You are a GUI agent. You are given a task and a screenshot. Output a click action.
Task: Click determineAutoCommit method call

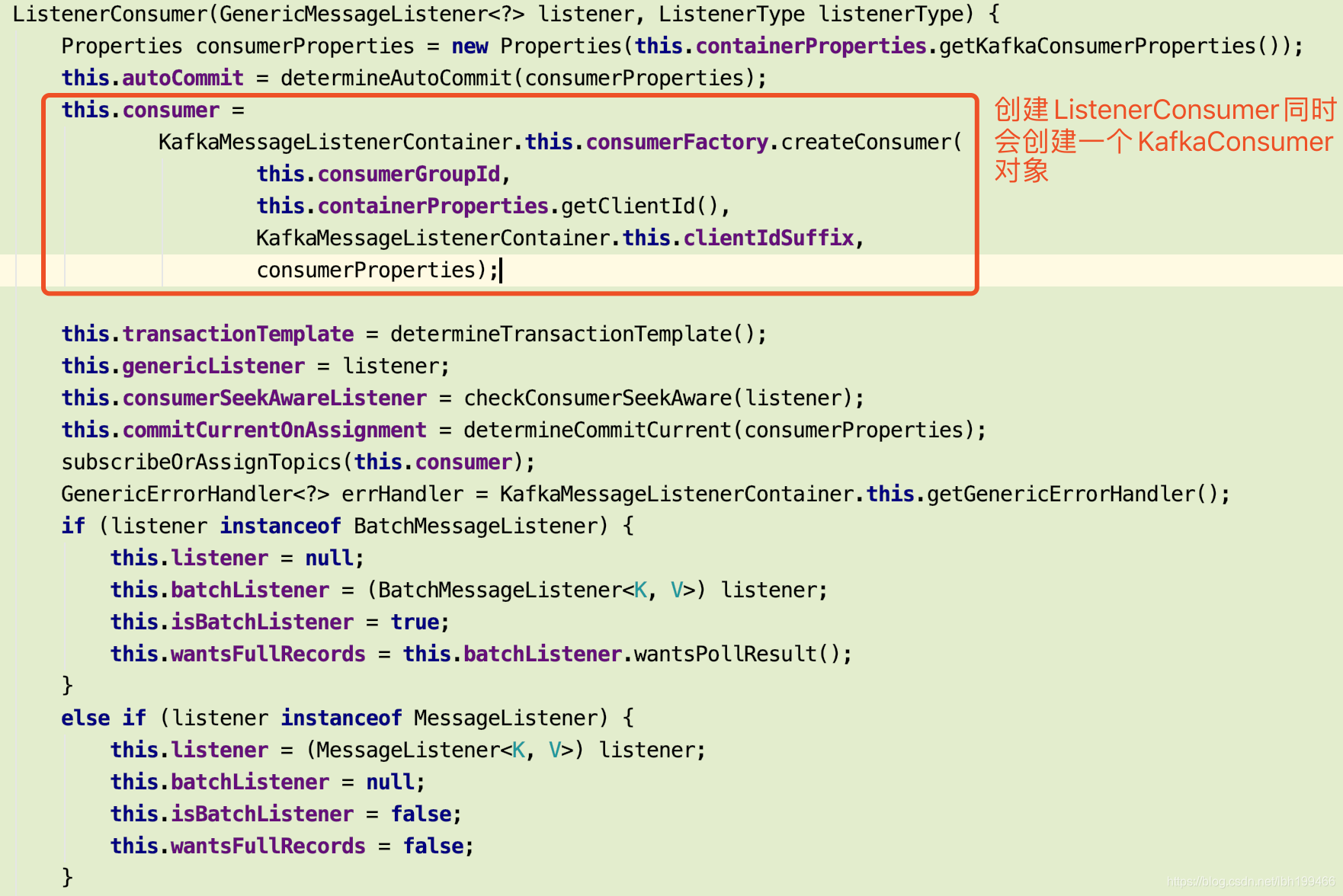(x=396, y=78)
